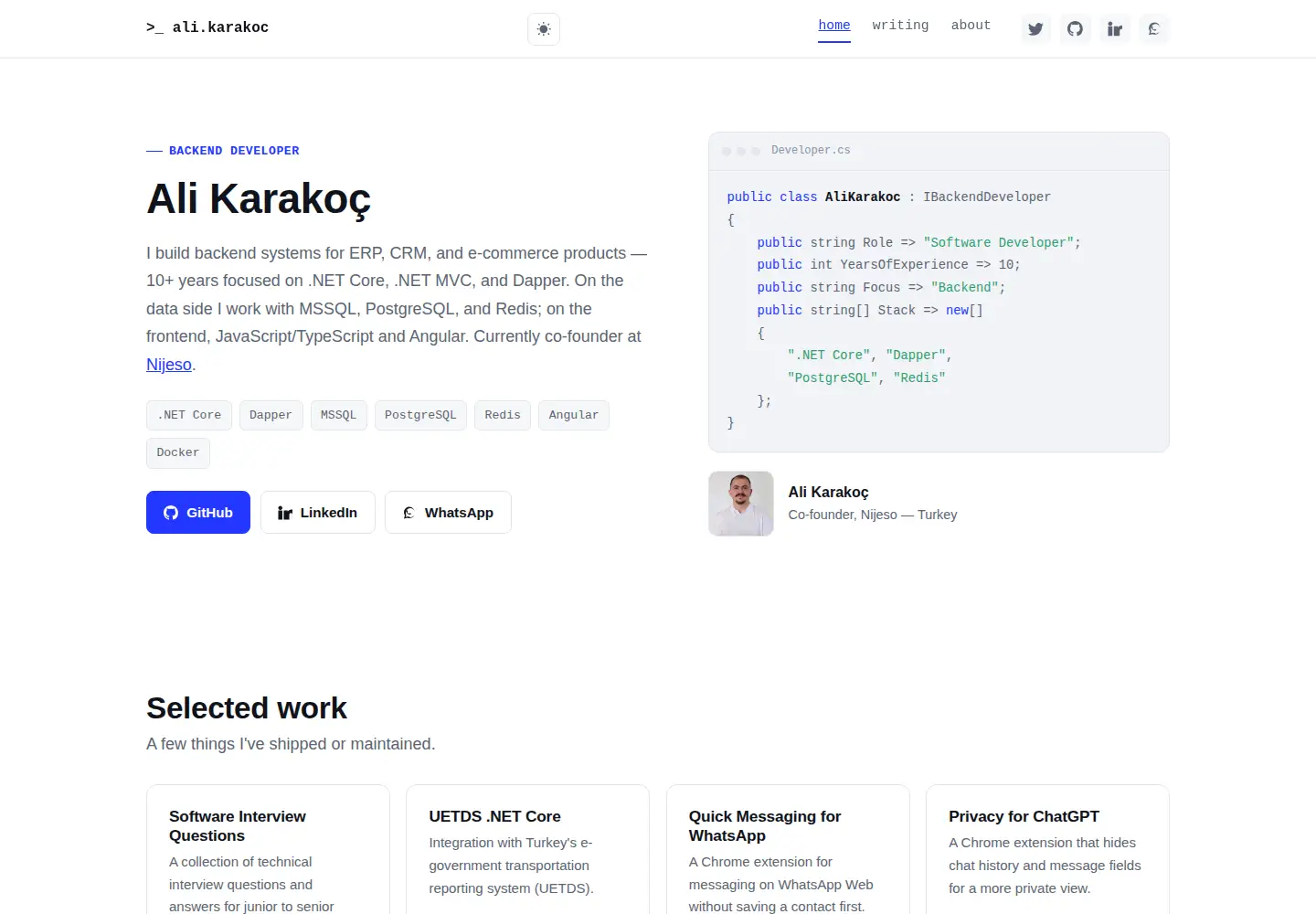Click the blue GitHub button
This screenshot has width=1316, height=914.
(198, 513)
